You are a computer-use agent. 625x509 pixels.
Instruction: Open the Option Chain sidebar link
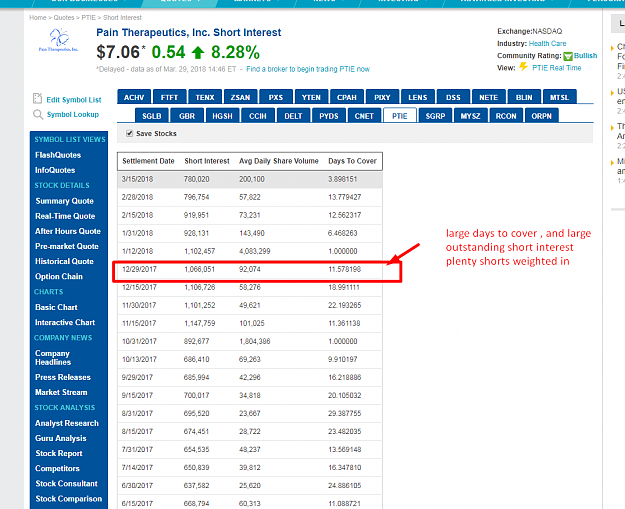coord(59,277)
